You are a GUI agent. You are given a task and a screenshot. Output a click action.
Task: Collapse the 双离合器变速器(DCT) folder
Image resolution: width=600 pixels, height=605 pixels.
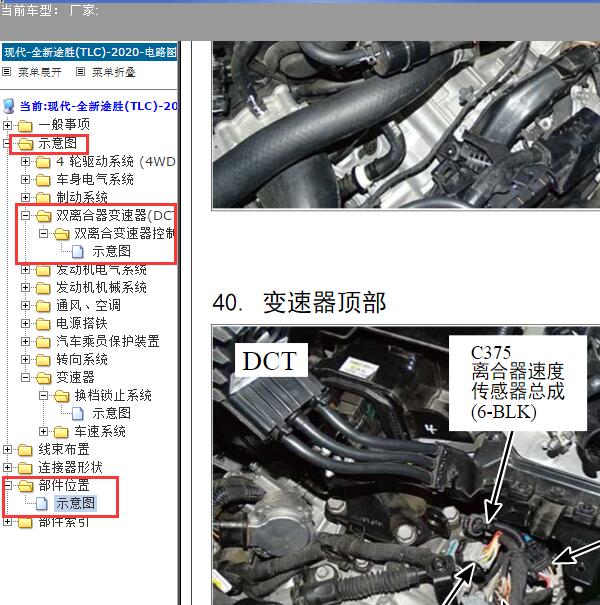pyautogui.click(x=25, y=215)
